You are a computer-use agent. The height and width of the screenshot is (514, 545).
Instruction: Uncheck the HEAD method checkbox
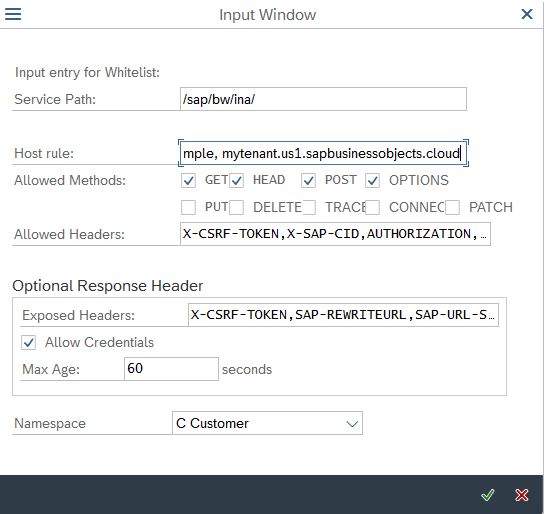click(x=236, y=180)
